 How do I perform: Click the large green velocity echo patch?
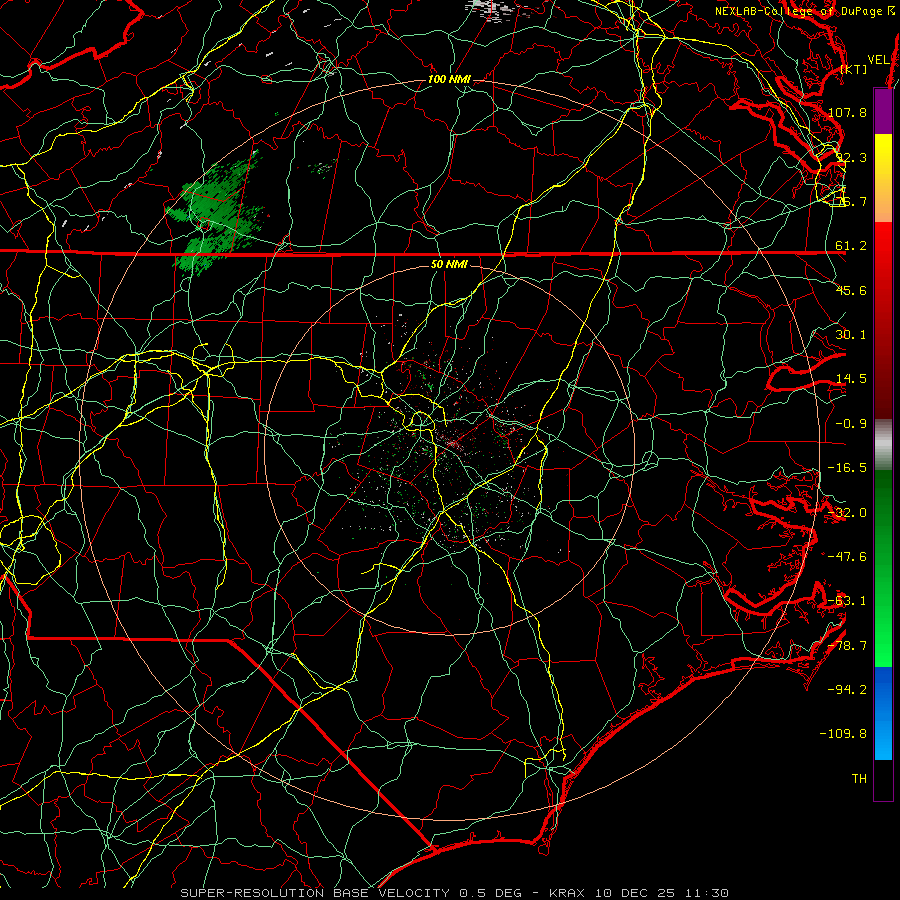pos(215,212)
